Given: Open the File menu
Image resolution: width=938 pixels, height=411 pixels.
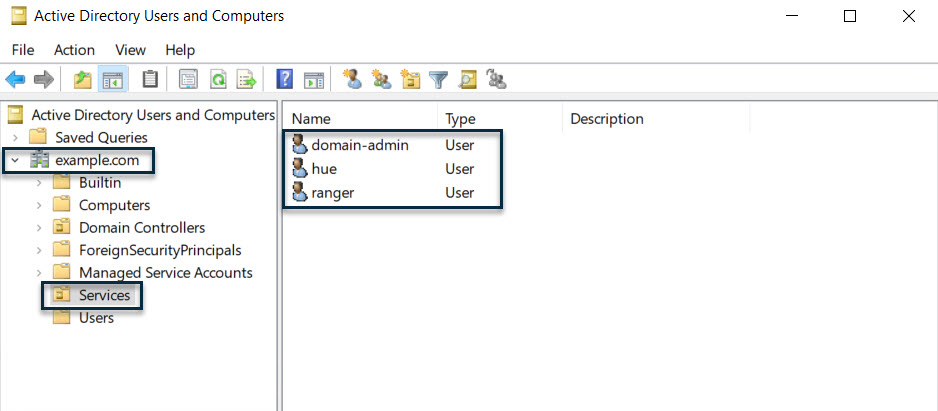Looking at the screenshot, I should tap(23, 50).
